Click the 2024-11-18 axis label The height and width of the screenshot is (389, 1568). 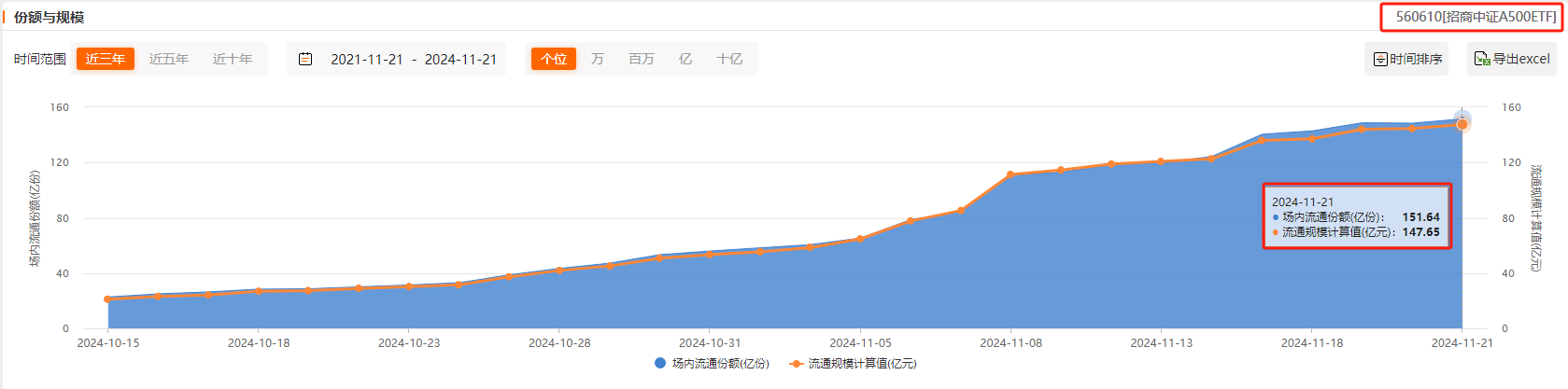tap(1311, 343)
